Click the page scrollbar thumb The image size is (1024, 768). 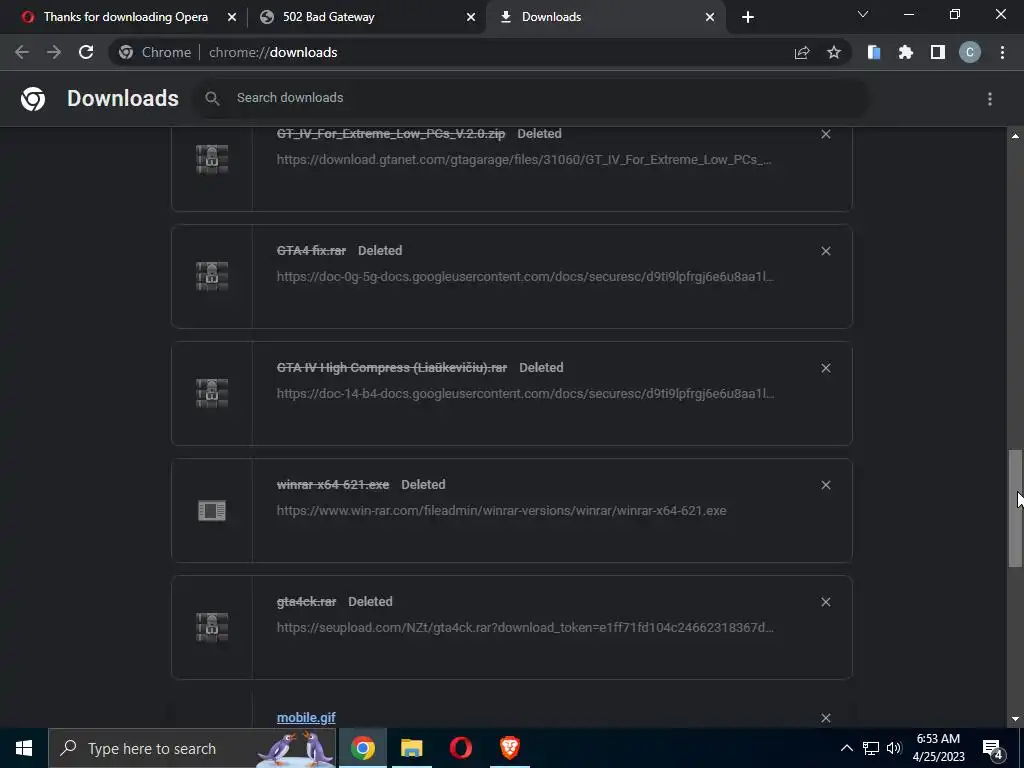1015,508
